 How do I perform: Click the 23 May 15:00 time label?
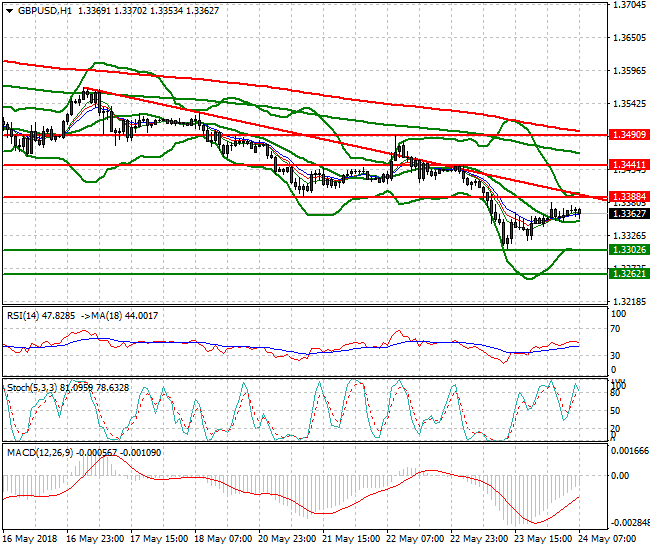[x=543, y=539]
